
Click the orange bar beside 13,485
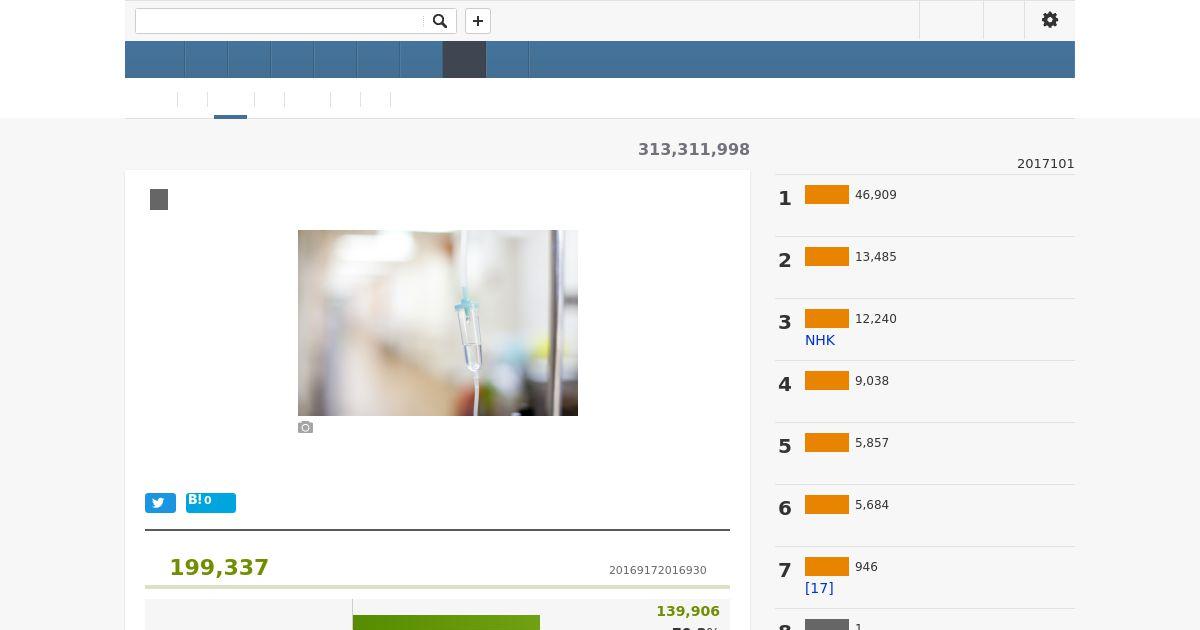click(x=827, y=257)
